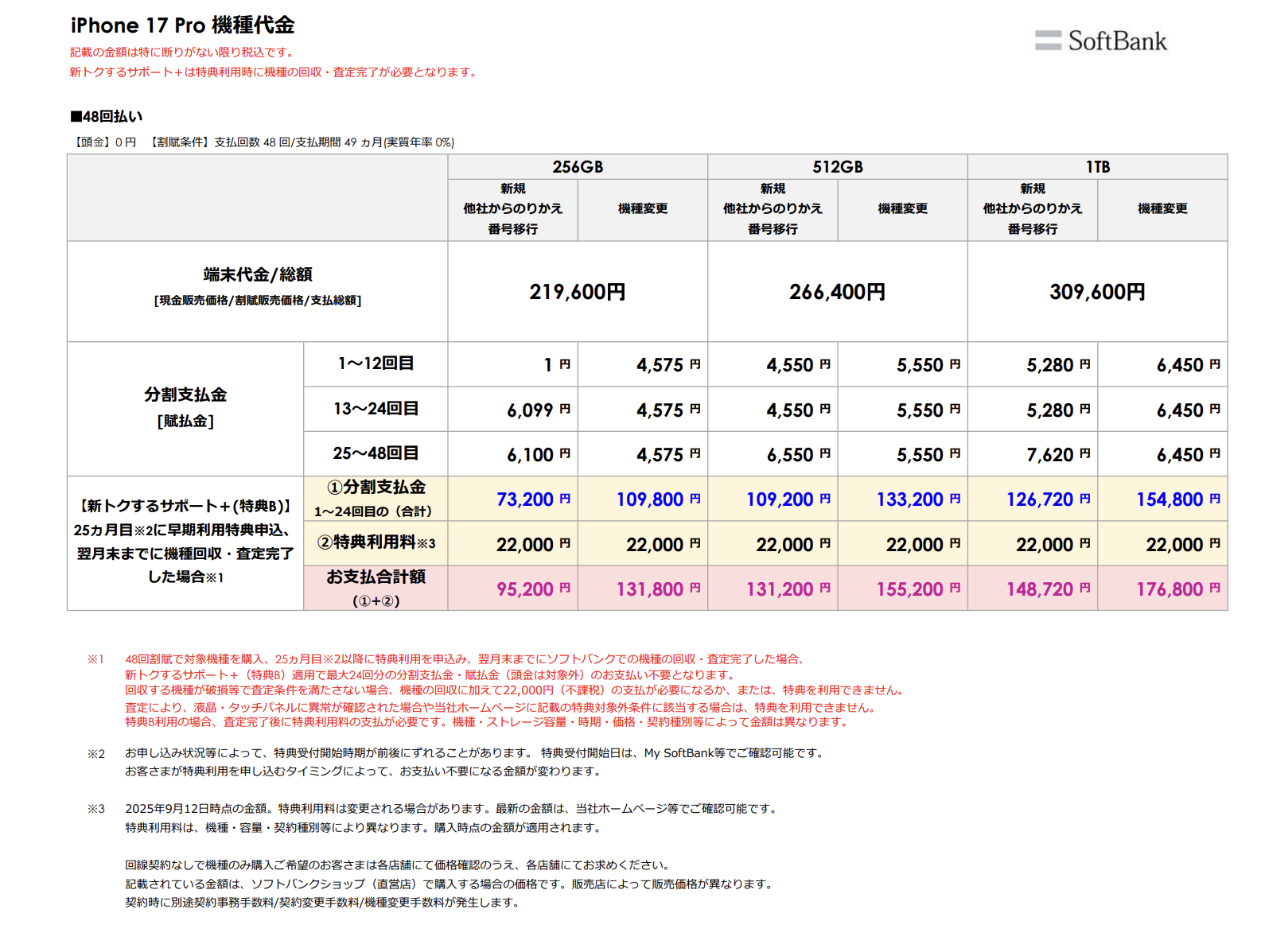Click the SoftBank logo

coord(1100,41)
